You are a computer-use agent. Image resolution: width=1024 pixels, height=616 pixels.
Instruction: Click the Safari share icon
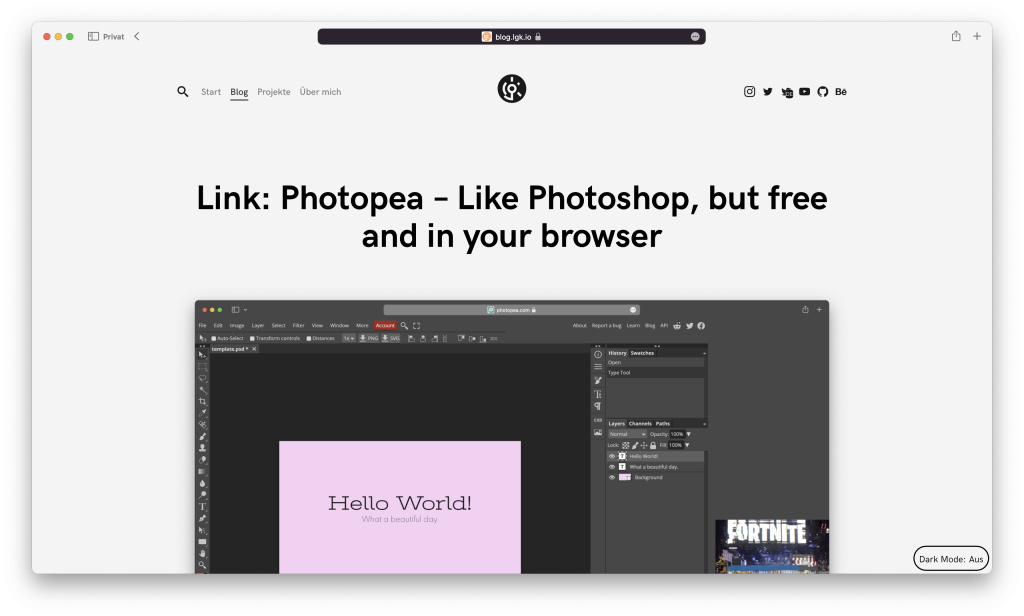coord(956,36)
